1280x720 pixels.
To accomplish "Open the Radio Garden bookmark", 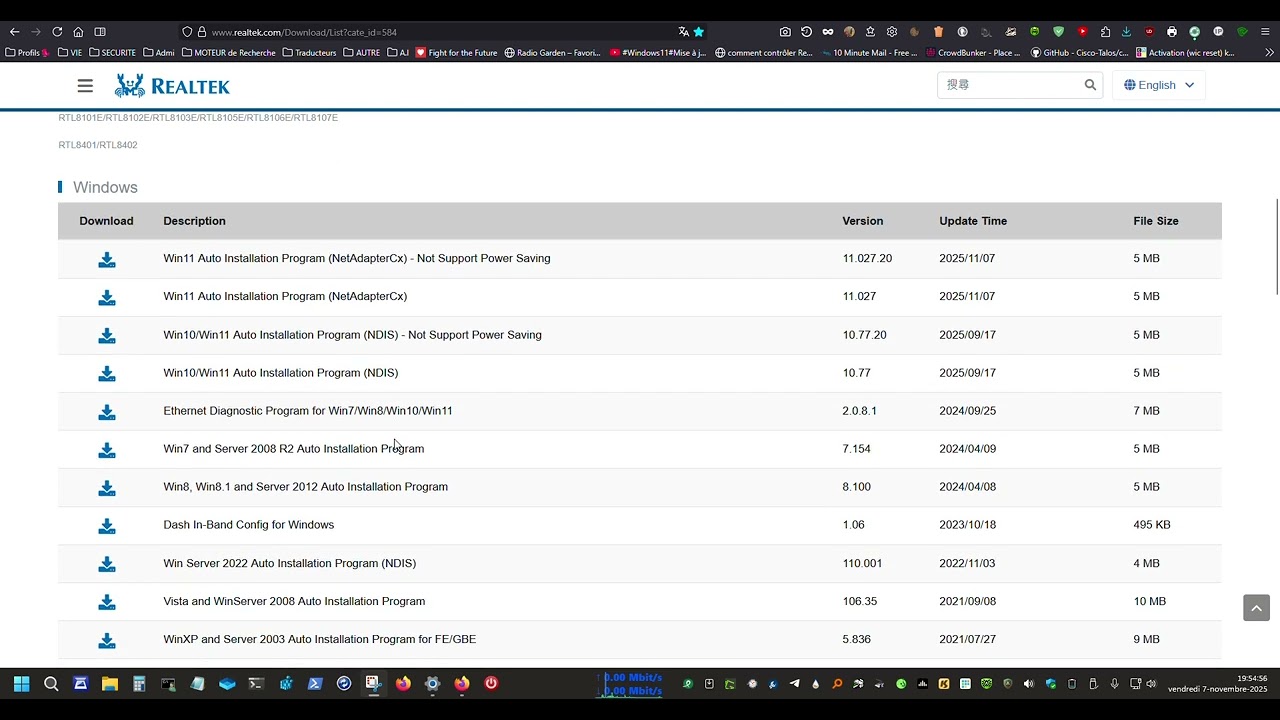I will click(x=553, y=53).
